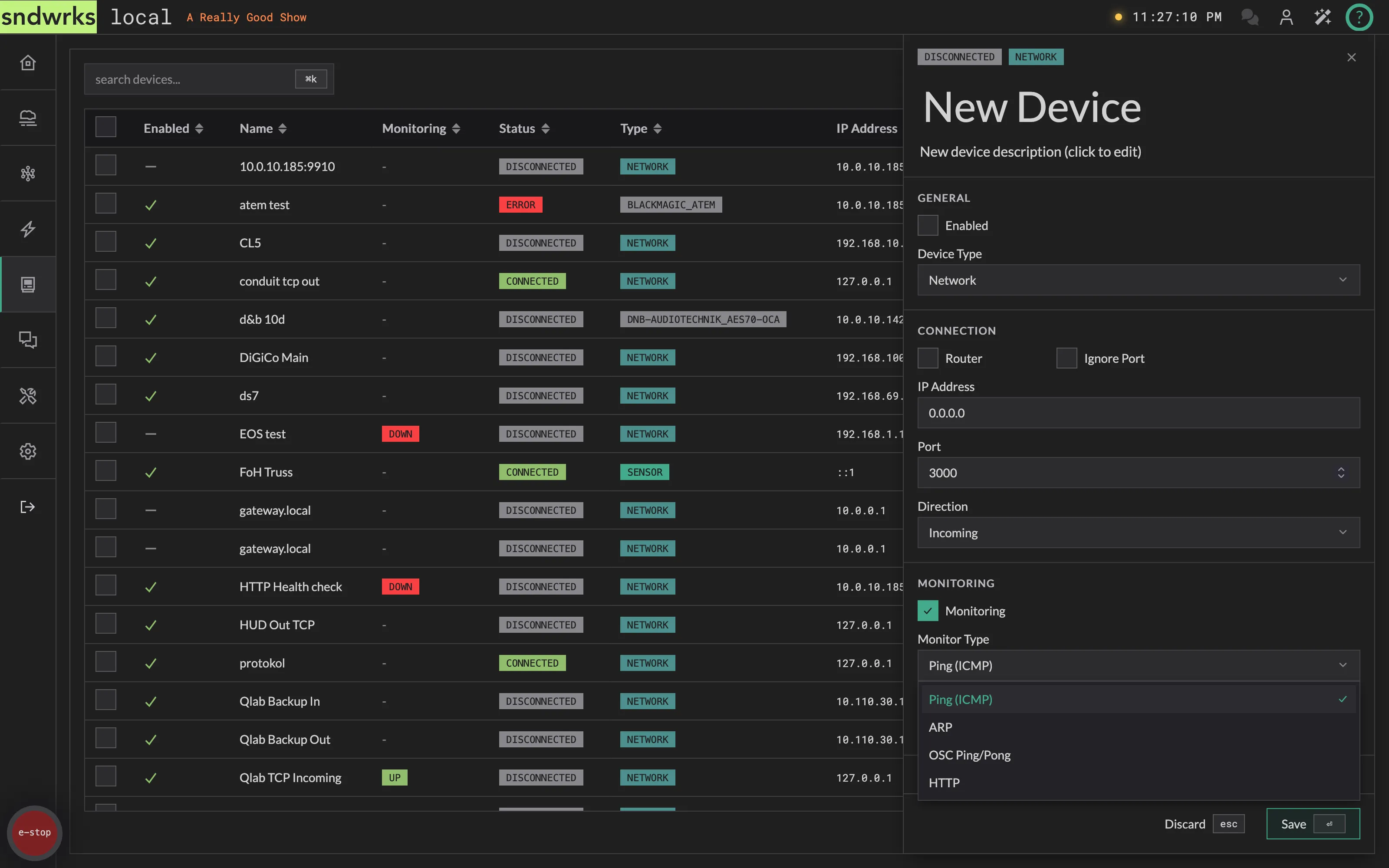
Task: Open the help question mark icon
Action: tap(1359, 17)
